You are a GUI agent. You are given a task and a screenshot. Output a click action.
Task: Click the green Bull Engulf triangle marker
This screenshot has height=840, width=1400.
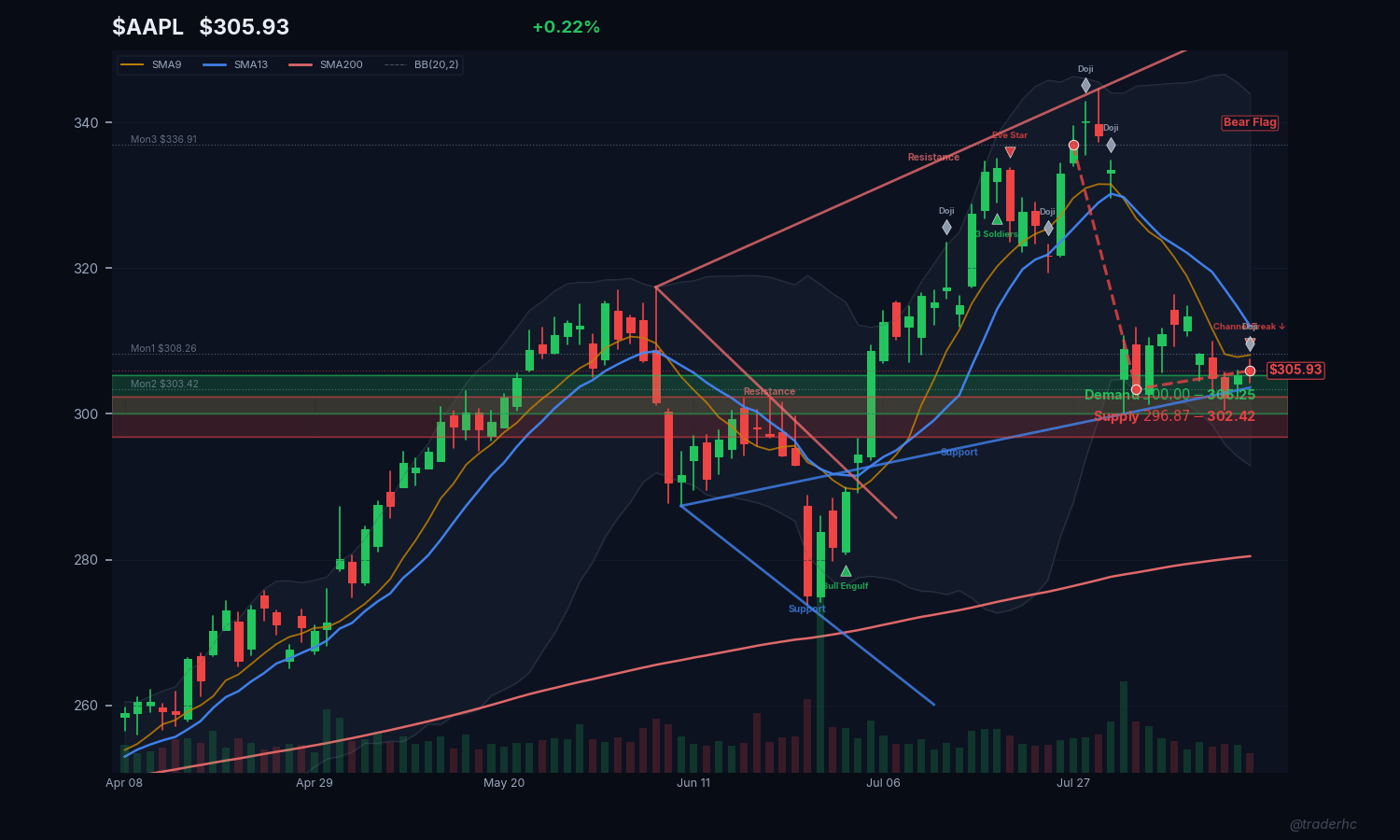coord(846,571)
